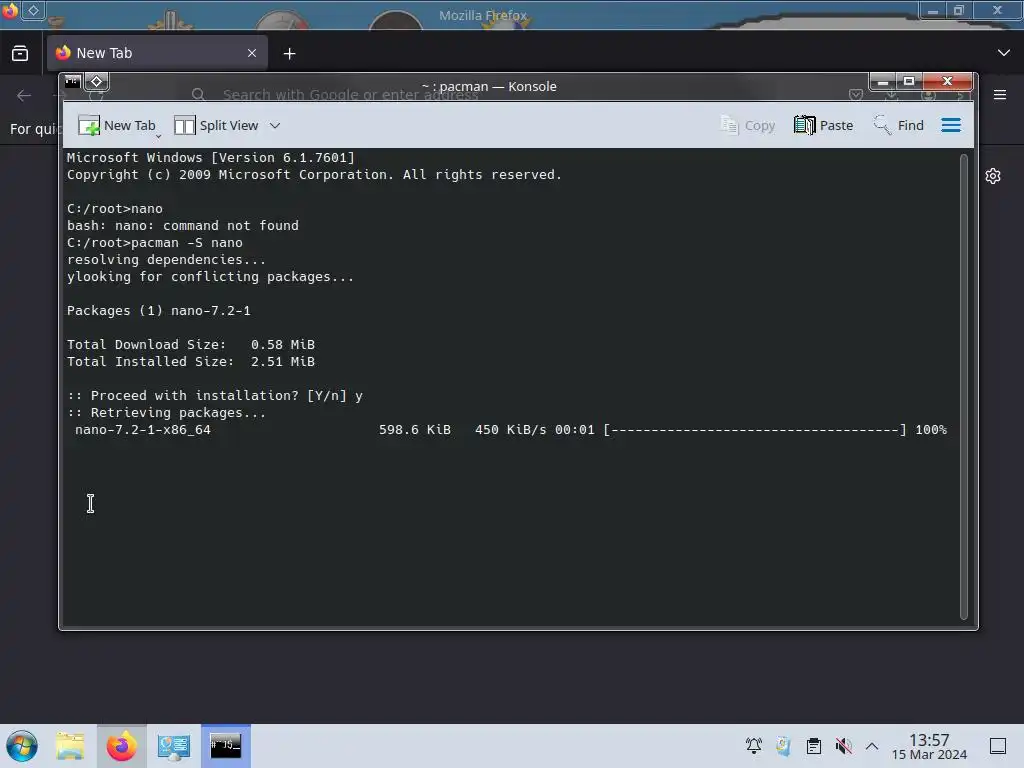
Task: Click Firefox back arrow button
Action: [24, 96]
